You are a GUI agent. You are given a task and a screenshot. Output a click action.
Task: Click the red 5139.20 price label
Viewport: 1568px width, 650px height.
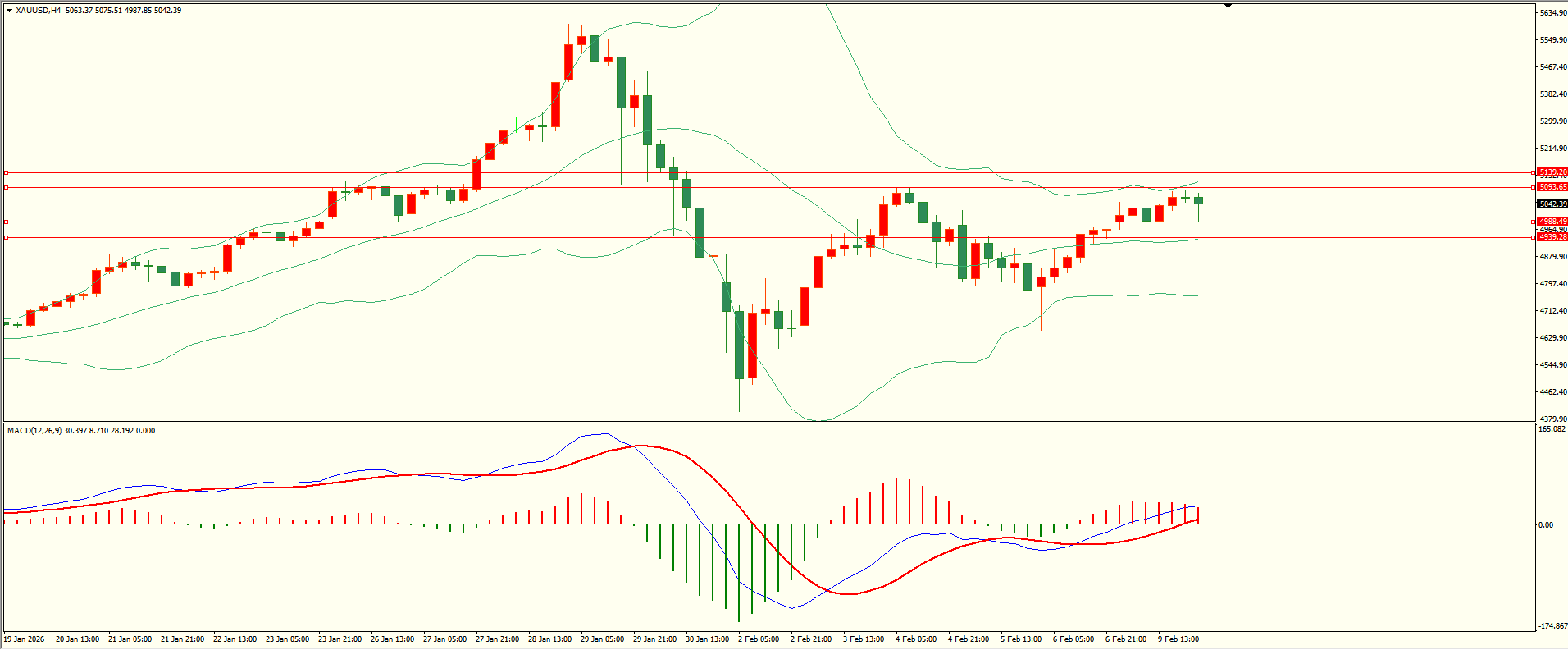[x=1552, y=172]
